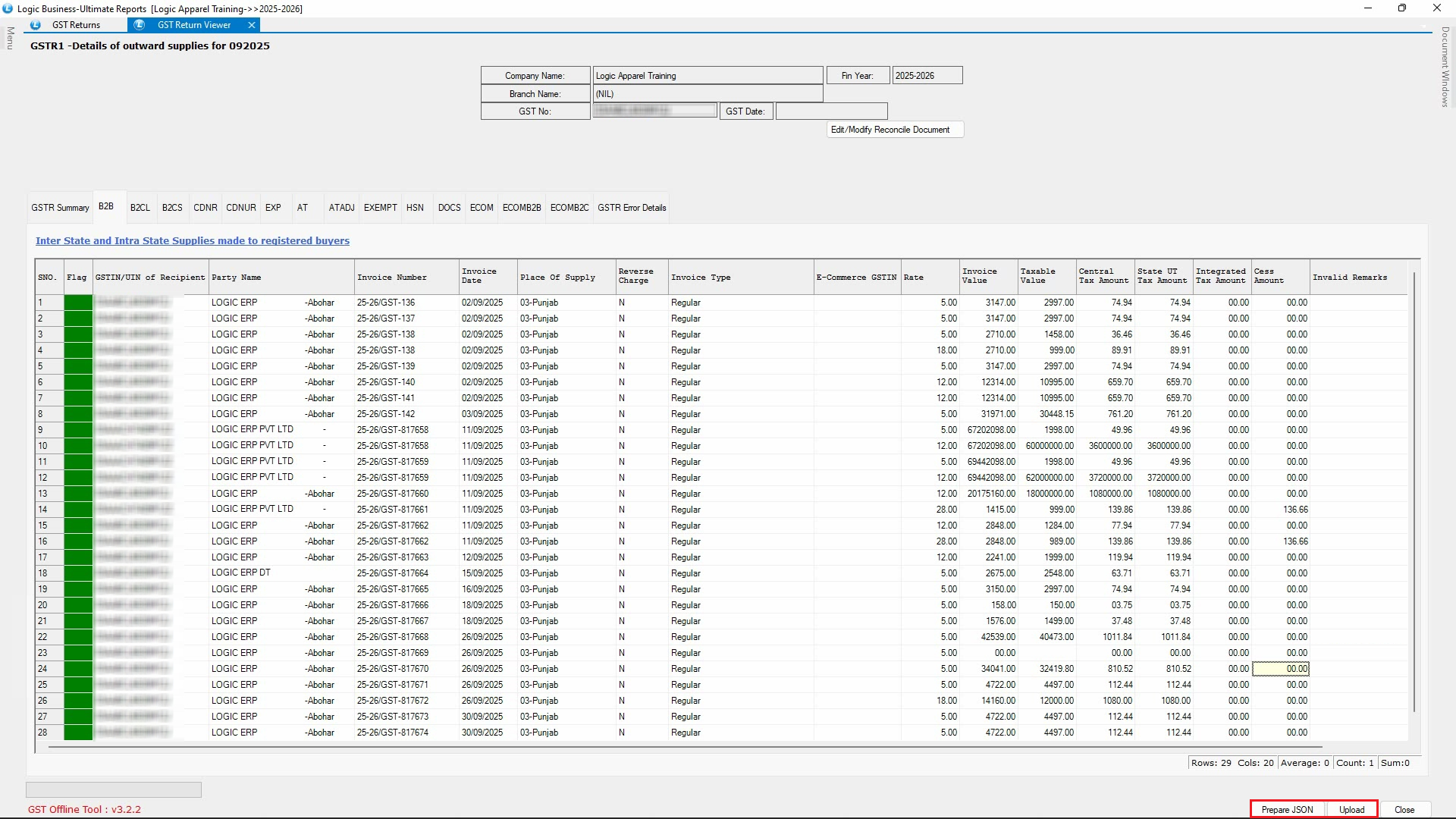Click the Close button at the bottom
Viewport: 1456px width, 819px height.
[1404, 810]
